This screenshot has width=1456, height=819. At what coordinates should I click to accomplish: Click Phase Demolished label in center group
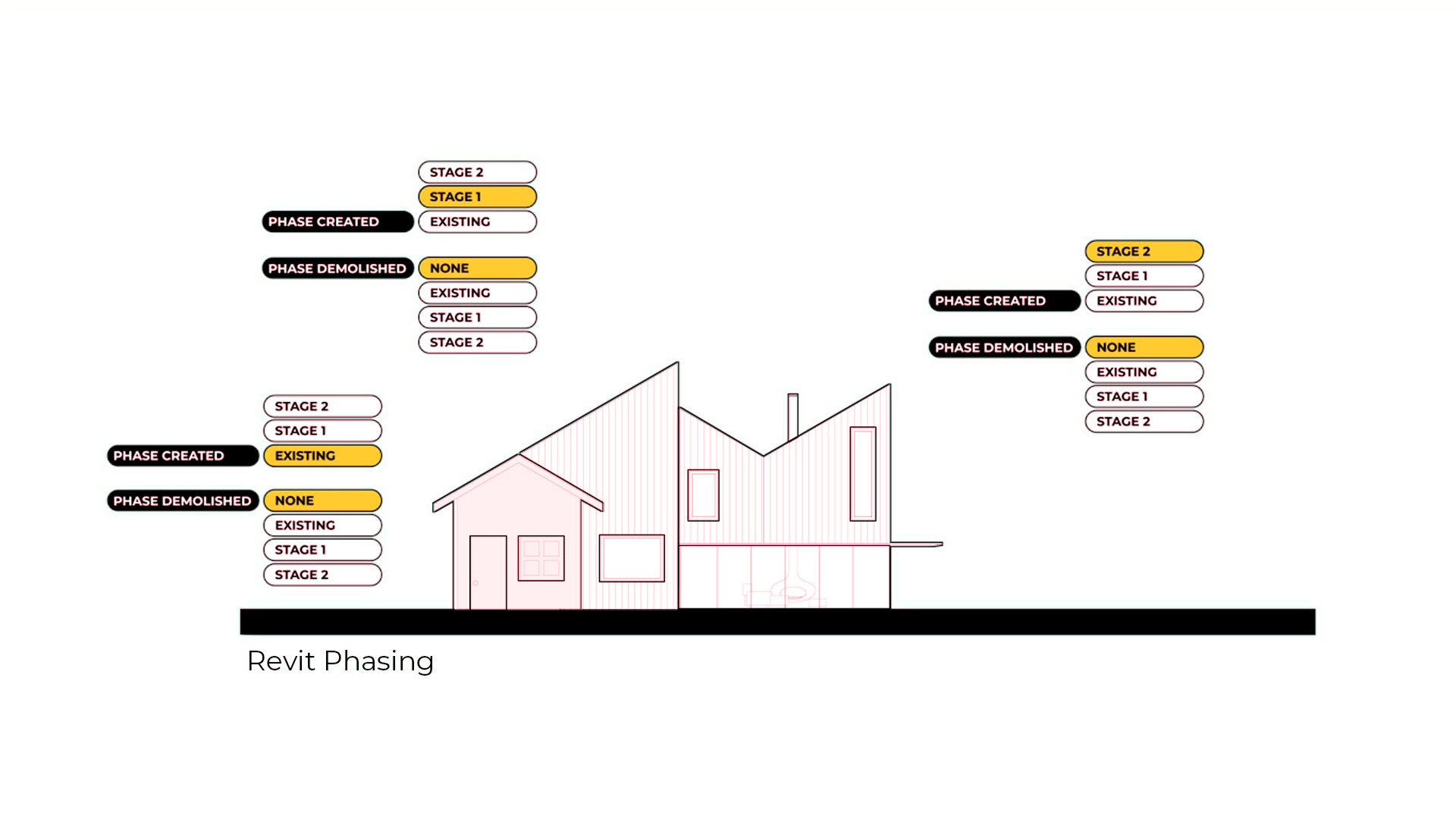point(338,268)
